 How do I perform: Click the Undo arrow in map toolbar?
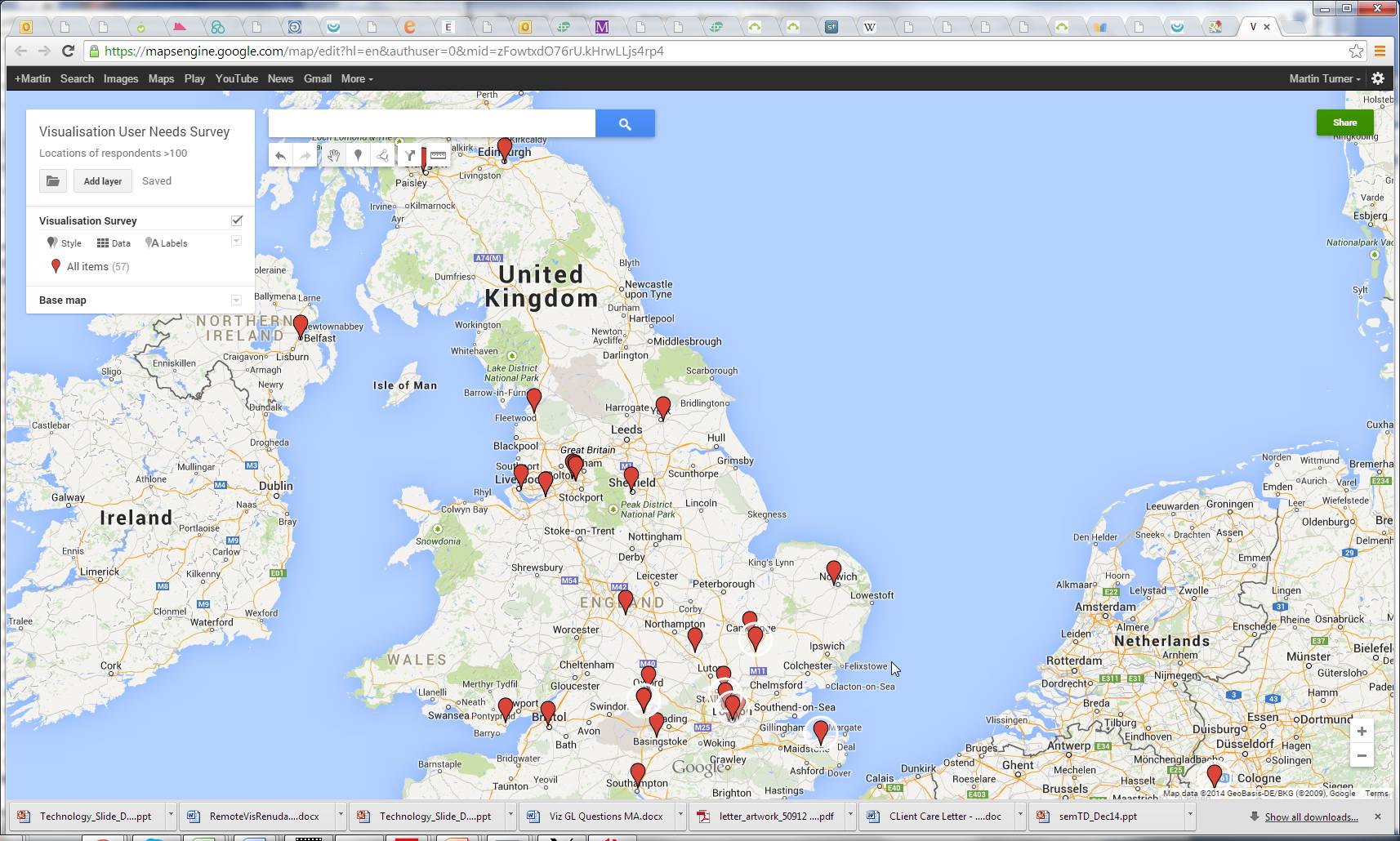pos(280,155)
